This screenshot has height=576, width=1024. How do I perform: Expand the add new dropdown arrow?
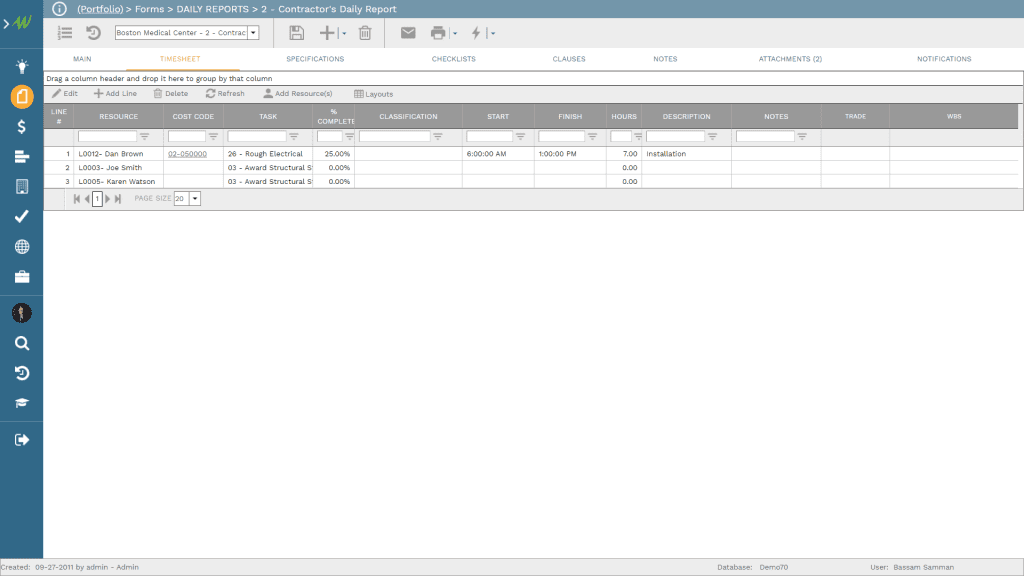point(344,33)
